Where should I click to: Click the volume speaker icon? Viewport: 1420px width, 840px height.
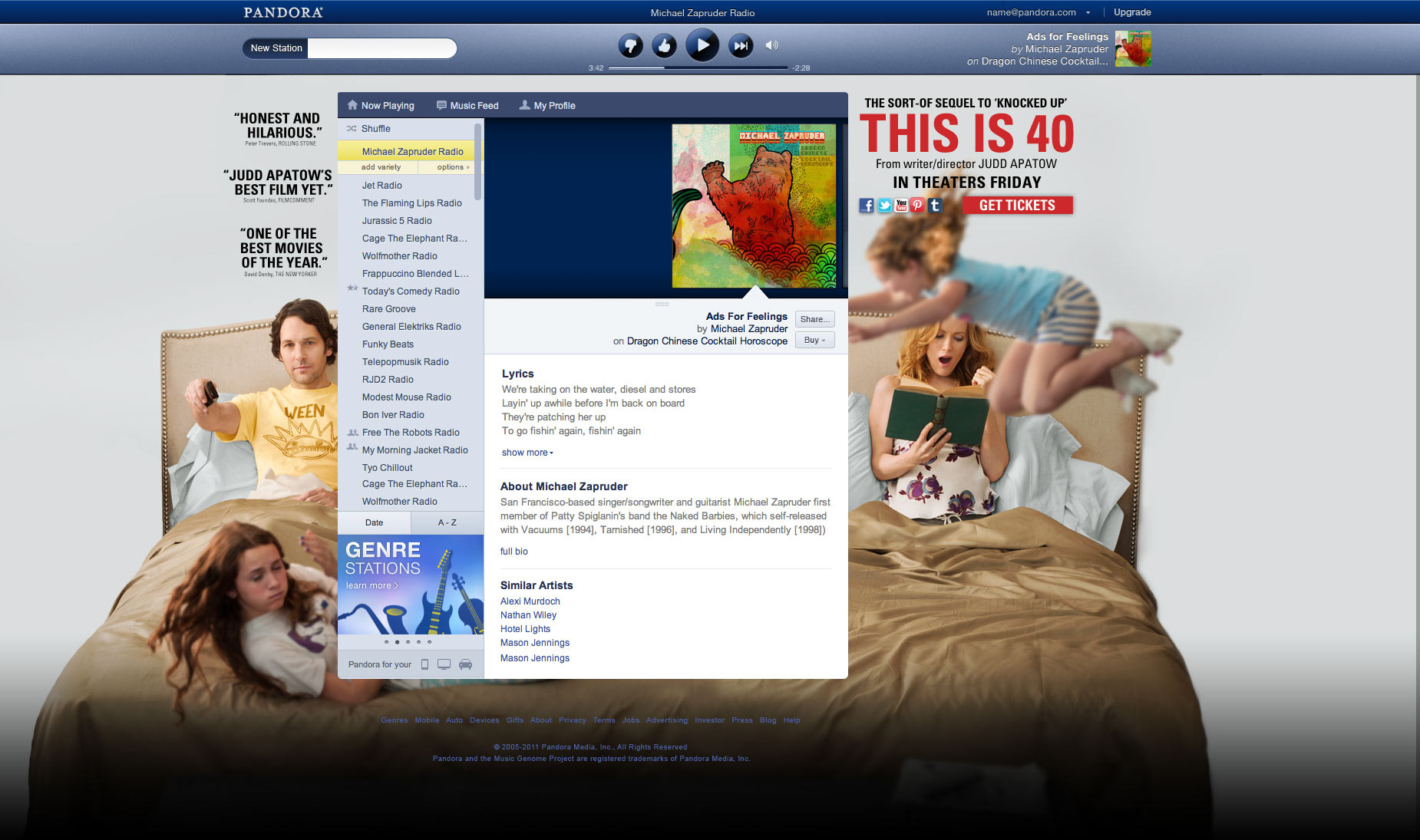(772, 45)
